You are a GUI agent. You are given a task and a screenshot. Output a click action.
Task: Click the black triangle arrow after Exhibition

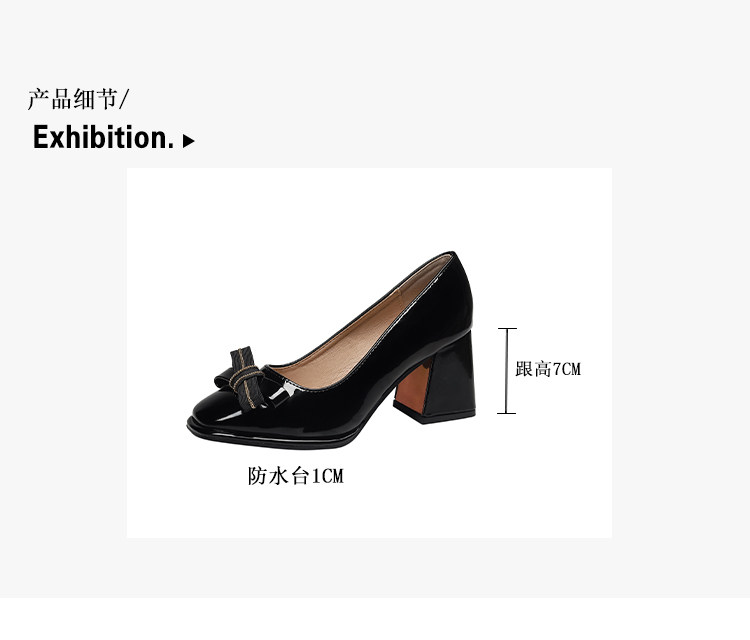coord(188,141)
